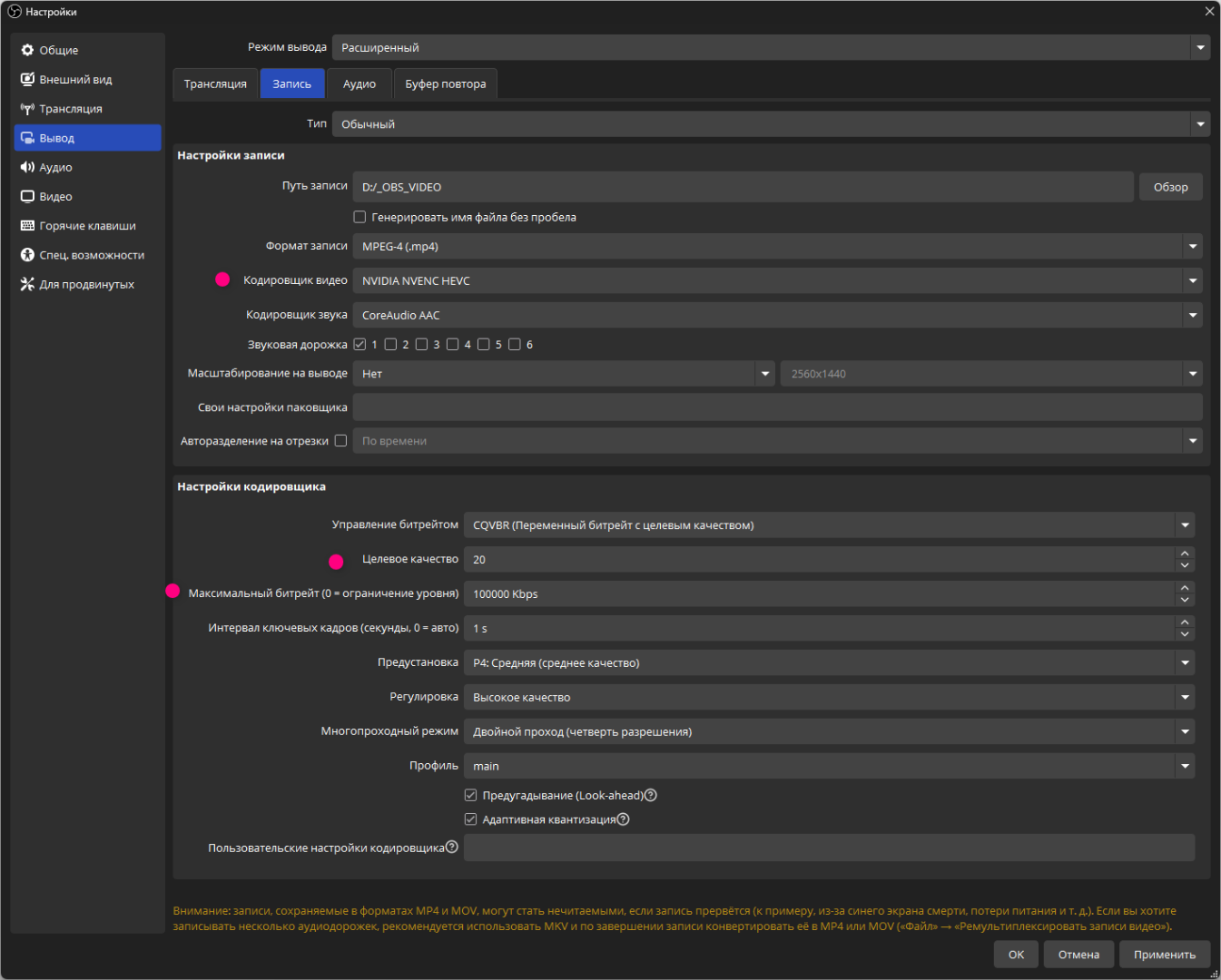Enable audio track 6 checkbox

[x=515, y=344]
